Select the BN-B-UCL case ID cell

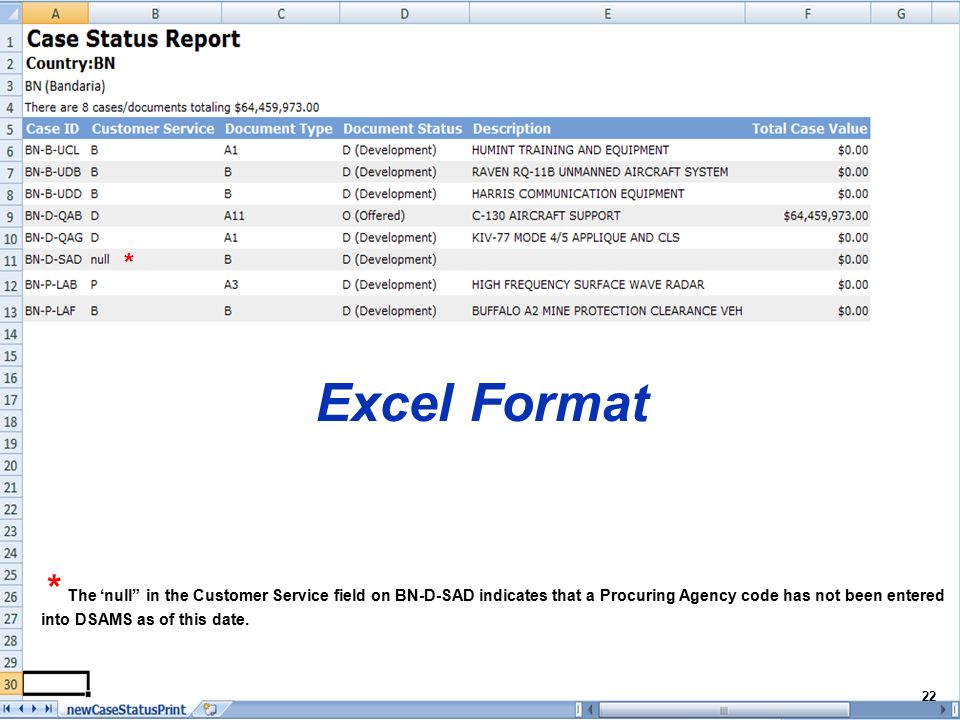coord(55,150)
